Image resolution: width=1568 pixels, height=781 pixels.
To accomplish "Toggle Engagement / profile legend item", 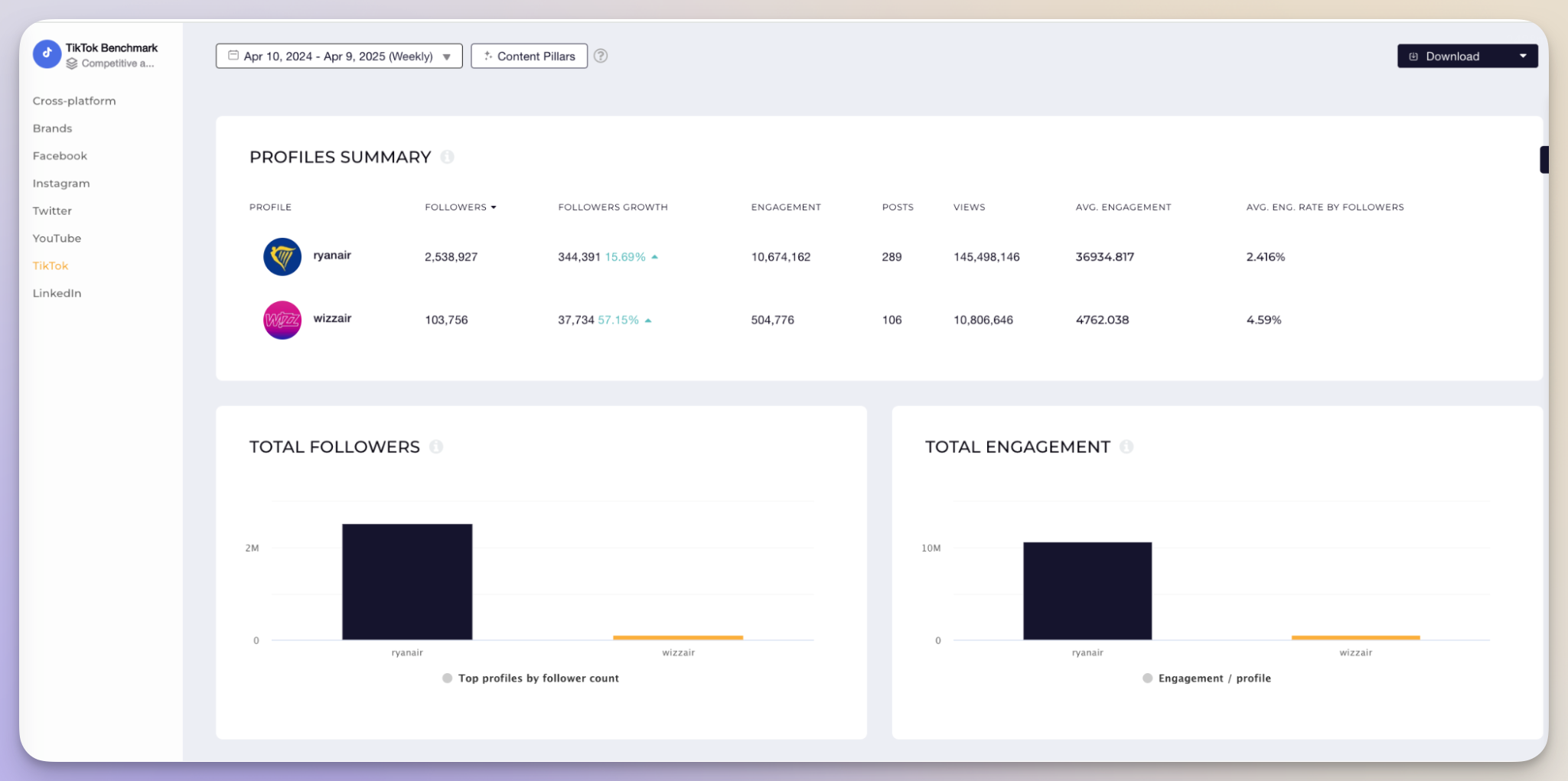I will 1207,678.
